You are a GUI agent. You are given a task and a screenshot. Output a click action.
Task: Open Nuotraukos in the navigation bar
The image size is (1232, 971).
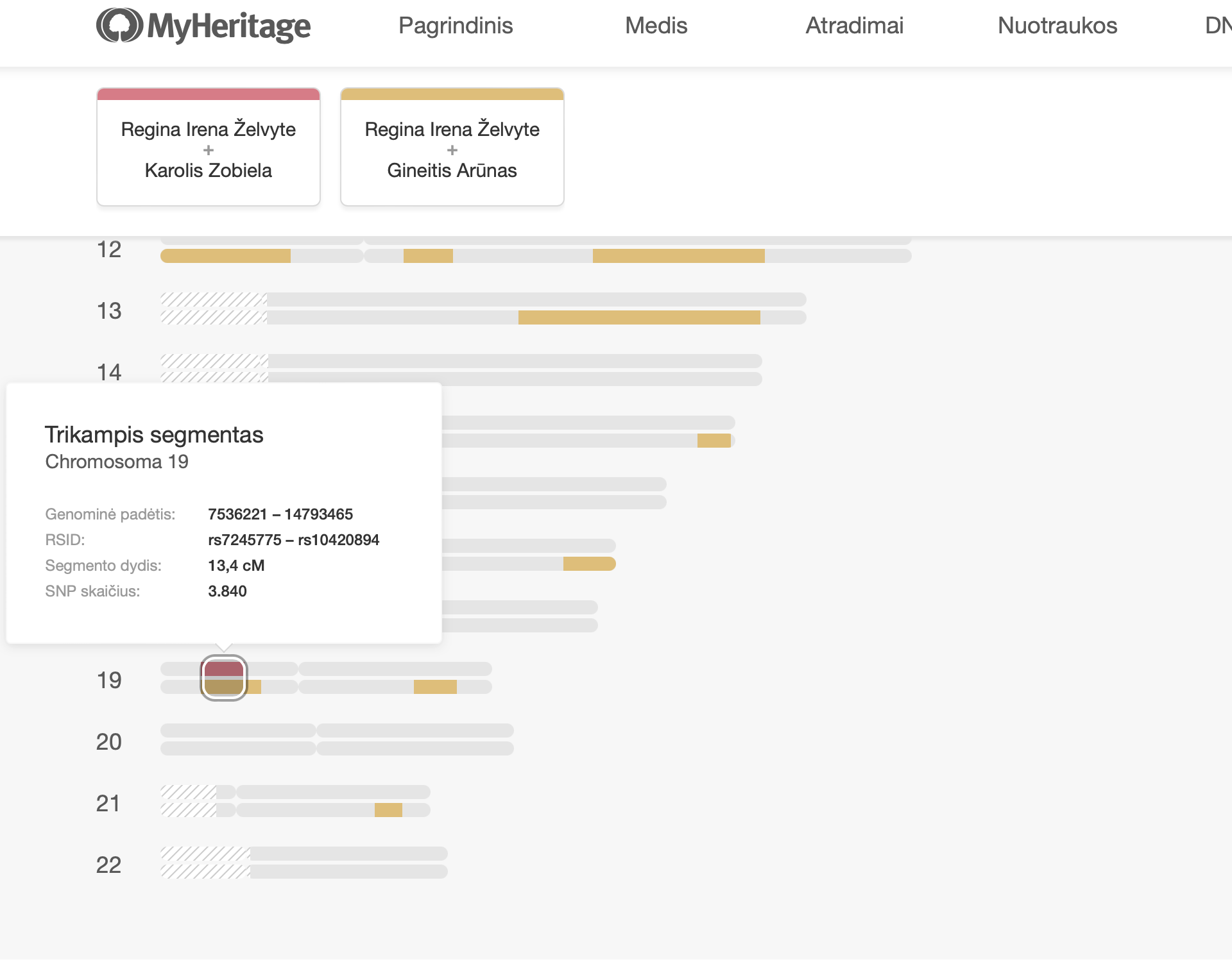click(x=1057, y=26)
